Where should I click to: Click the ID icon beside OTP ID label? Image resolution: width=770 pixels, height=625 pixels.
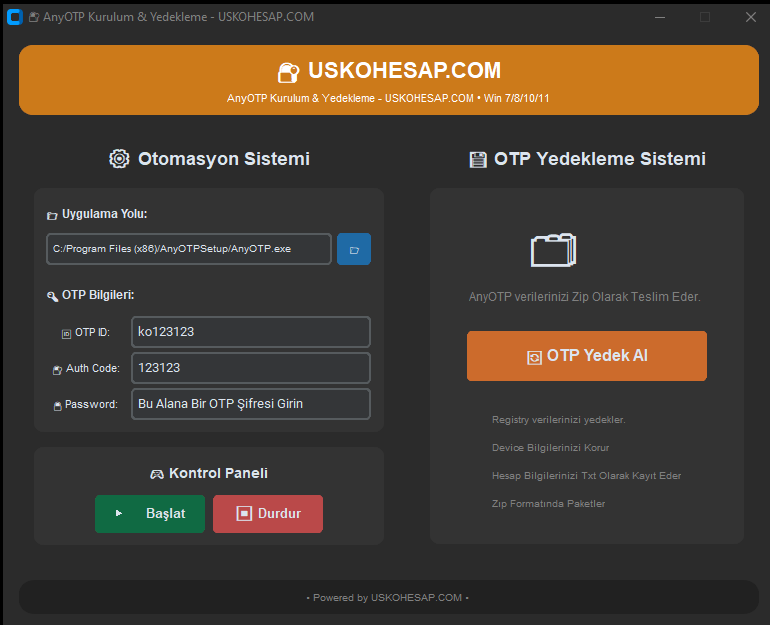(x=66, y=334)
